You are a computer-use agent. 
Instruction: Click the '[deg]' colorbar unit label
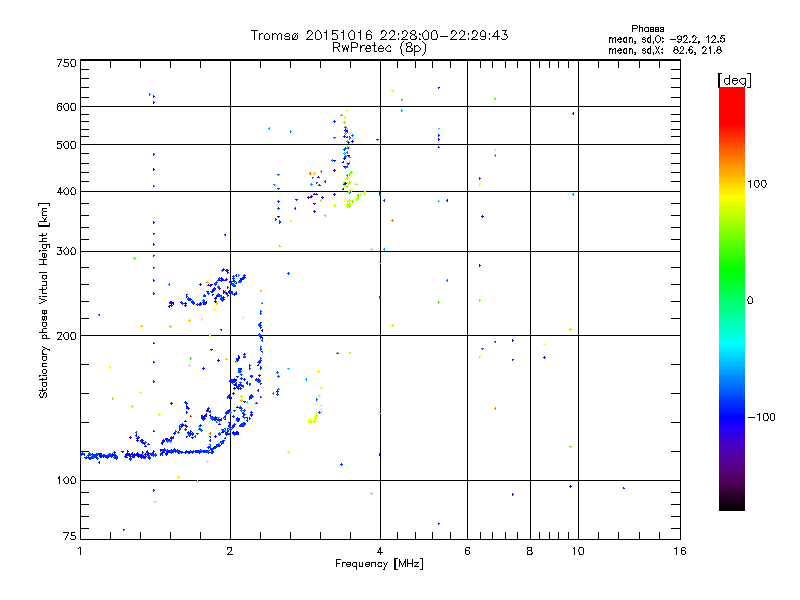734,80
